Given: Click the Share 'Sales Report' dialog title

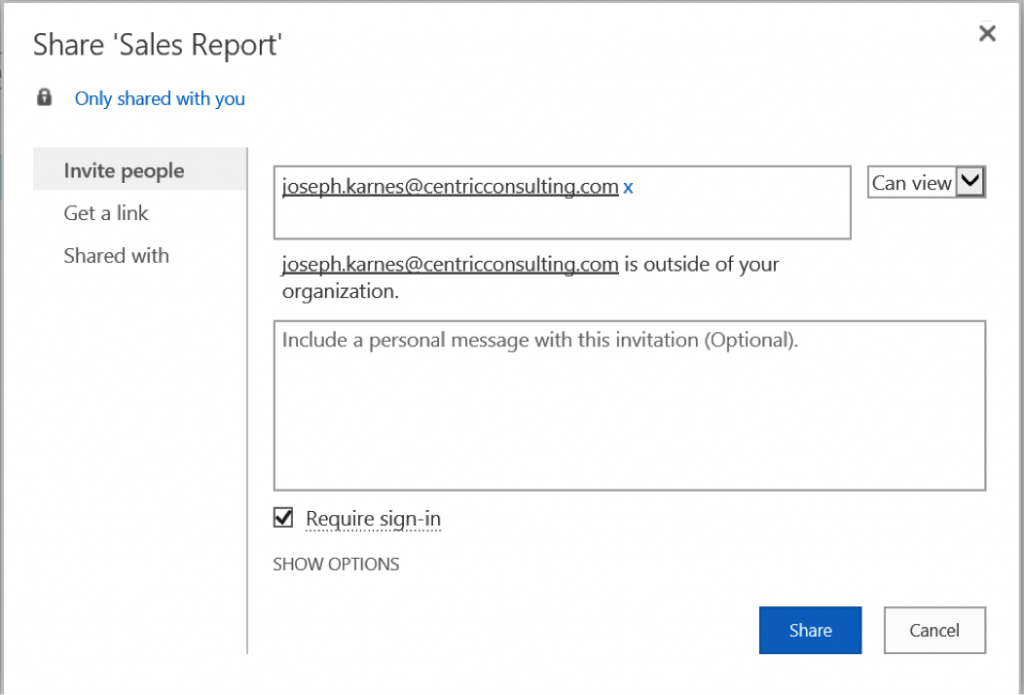Looking at the screenshot, I should [x=158, y=45].
